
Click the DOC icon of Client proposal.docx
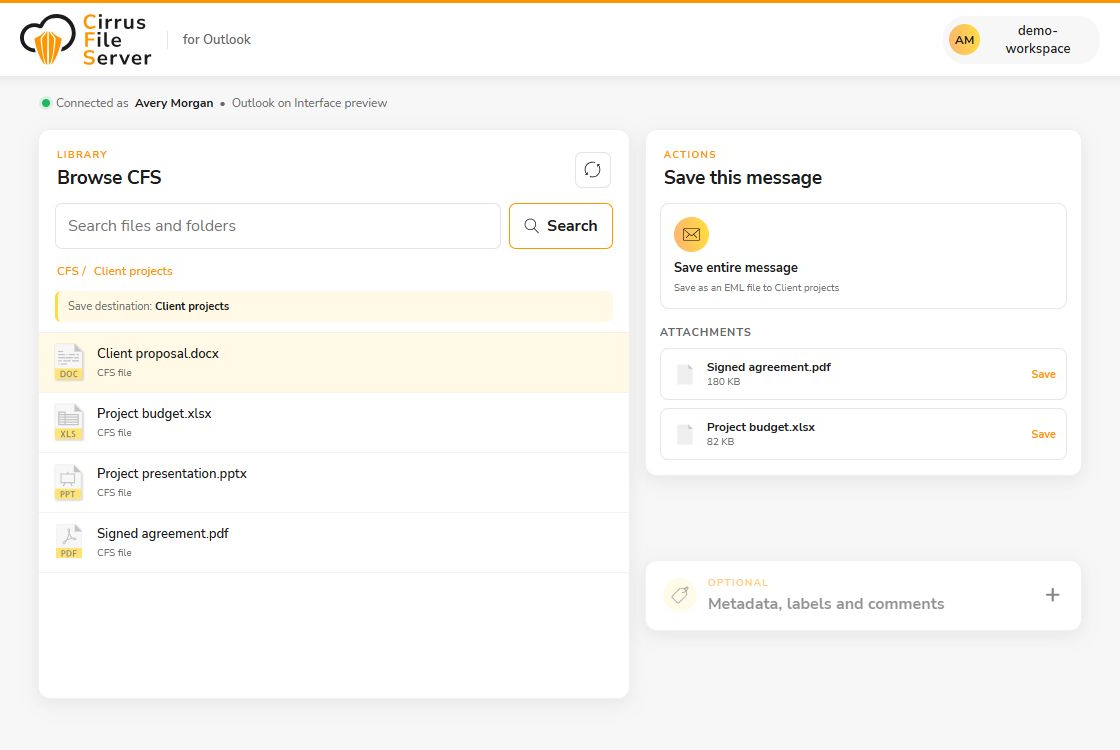pos(69,362)
